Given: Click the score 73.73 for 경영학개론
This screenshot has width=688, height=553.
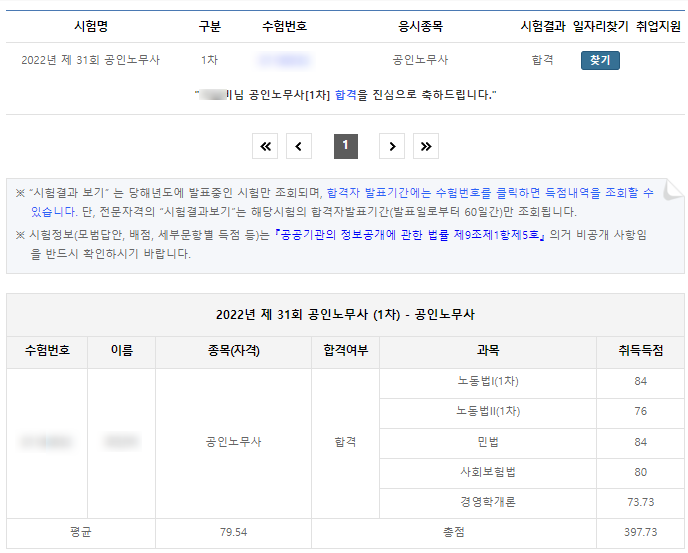Looking at the screenshot, I should (x=641, y=502).
